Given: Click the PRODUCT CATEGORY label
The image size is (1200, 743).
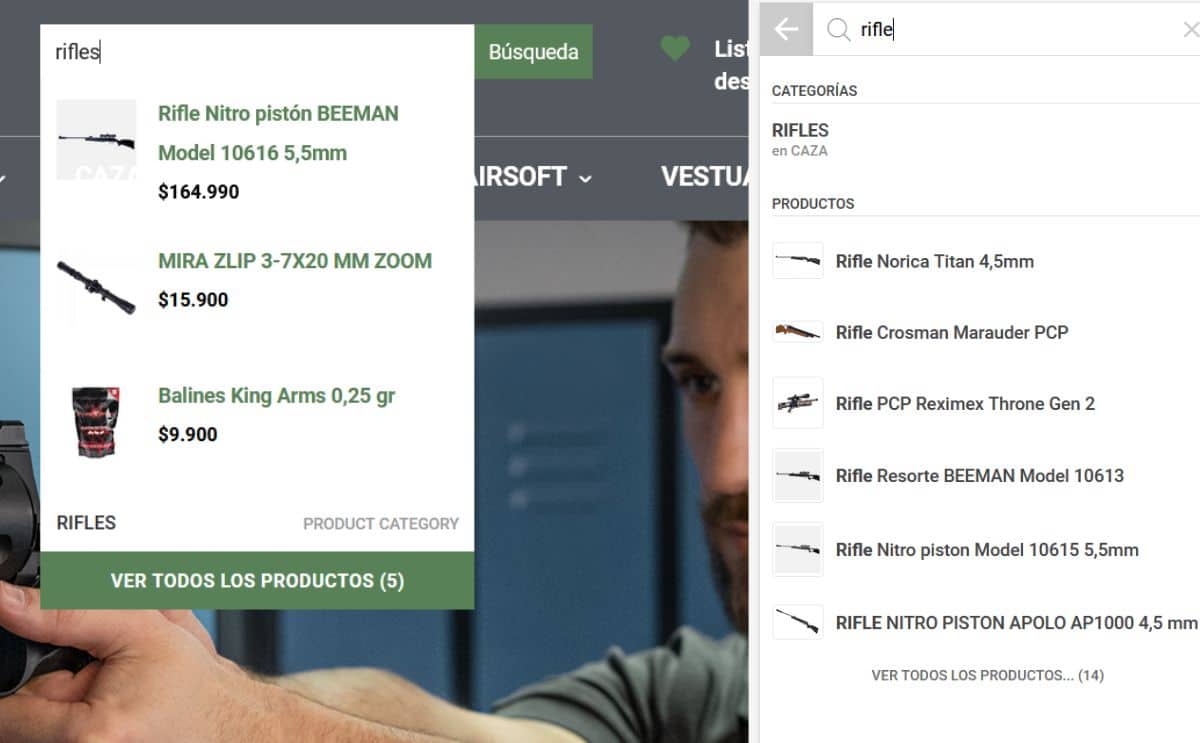Looking at the screenshot, I should pos(381,523).
